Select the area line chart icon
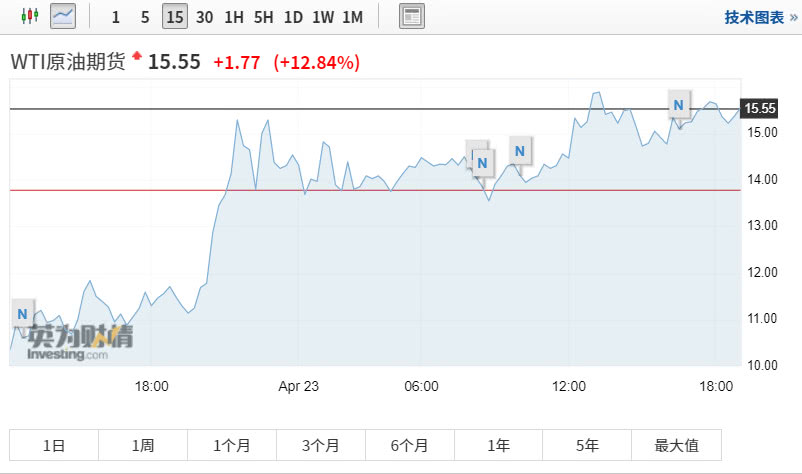This screenshot has height=474, width=802. click(62, 16)
